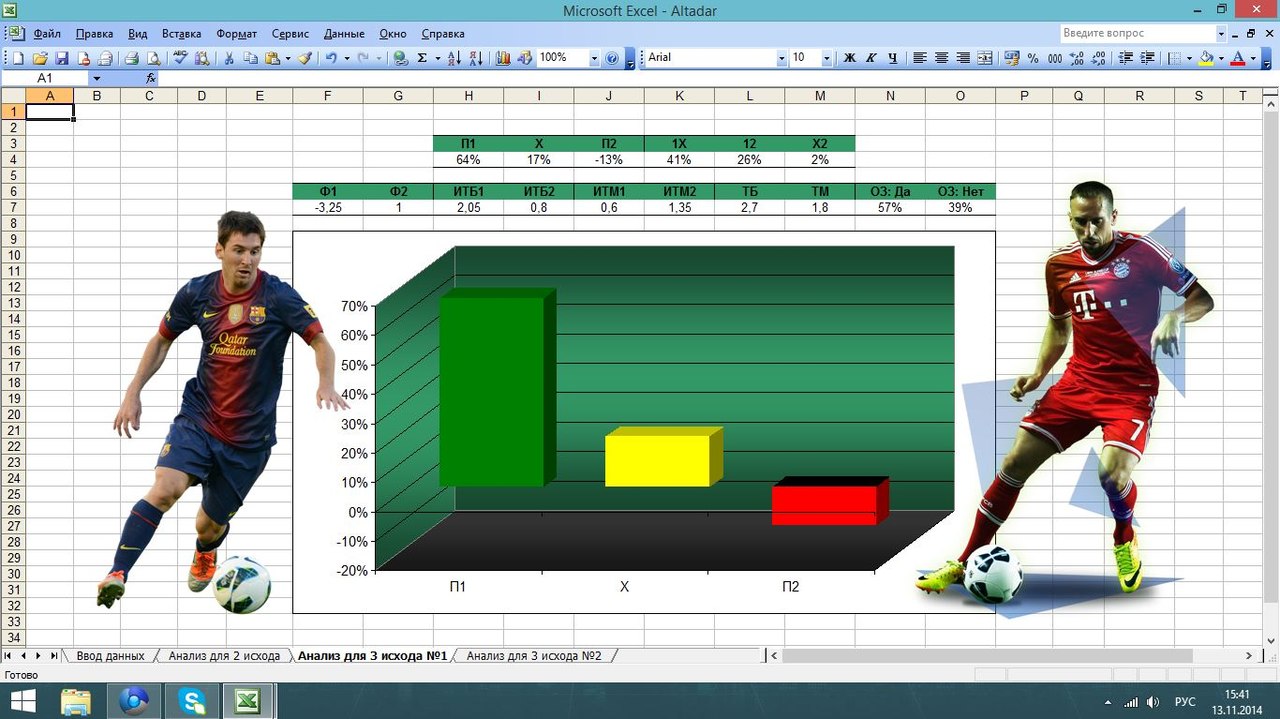Viewport: 1280px width, 719px height.
Task: Open the font size dropdown
Action: [827, 58]
